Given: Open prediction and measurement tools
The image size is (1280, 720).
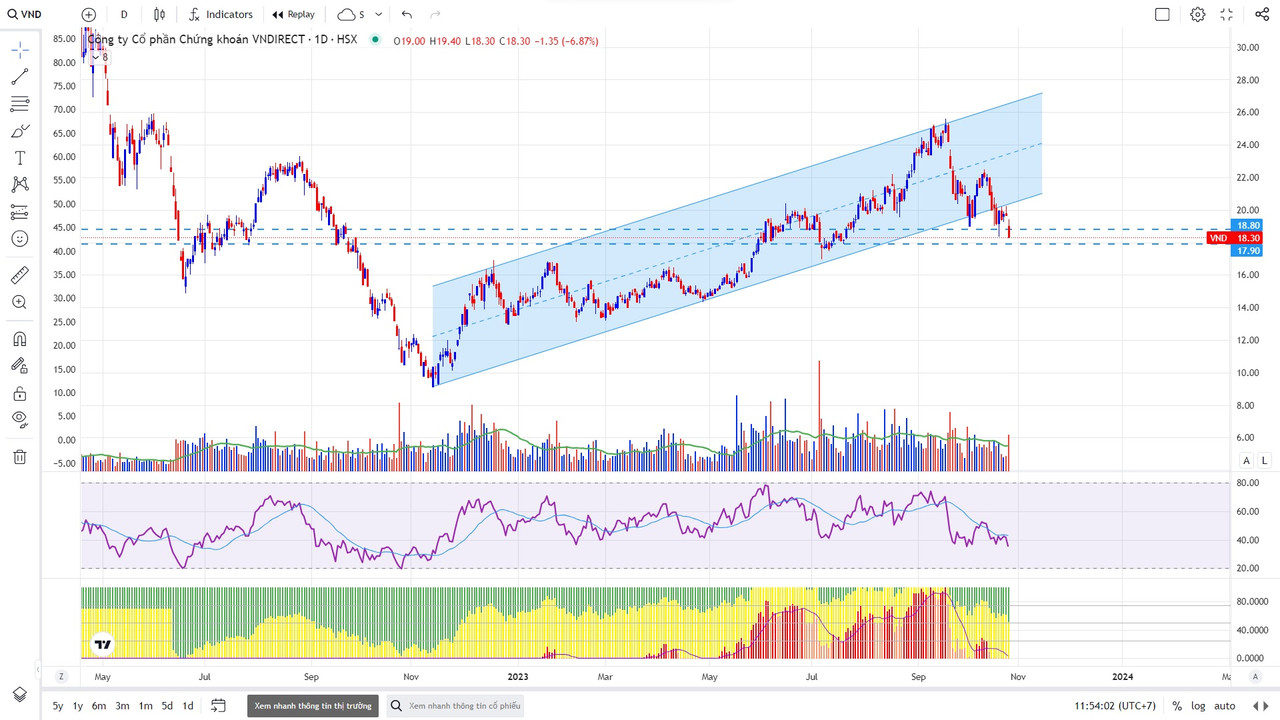Looking at the screenshot, I should 20,212.
